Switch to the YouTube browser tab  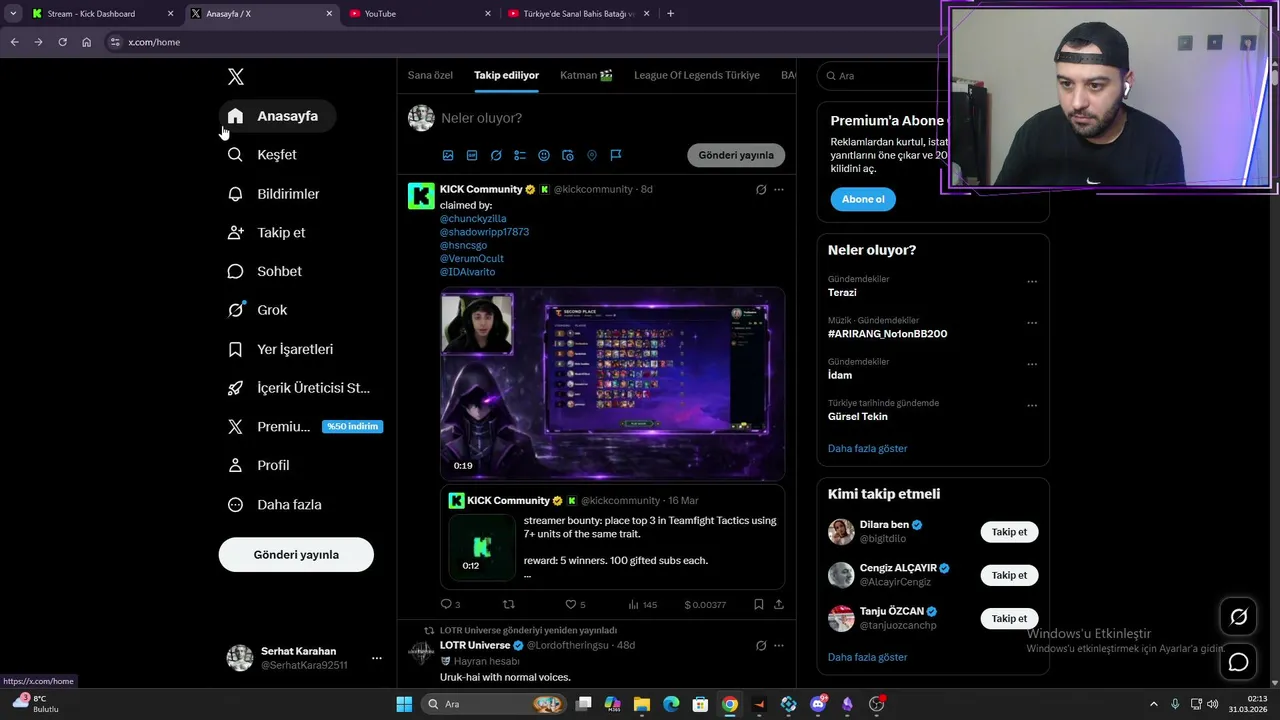click(420, 14)
